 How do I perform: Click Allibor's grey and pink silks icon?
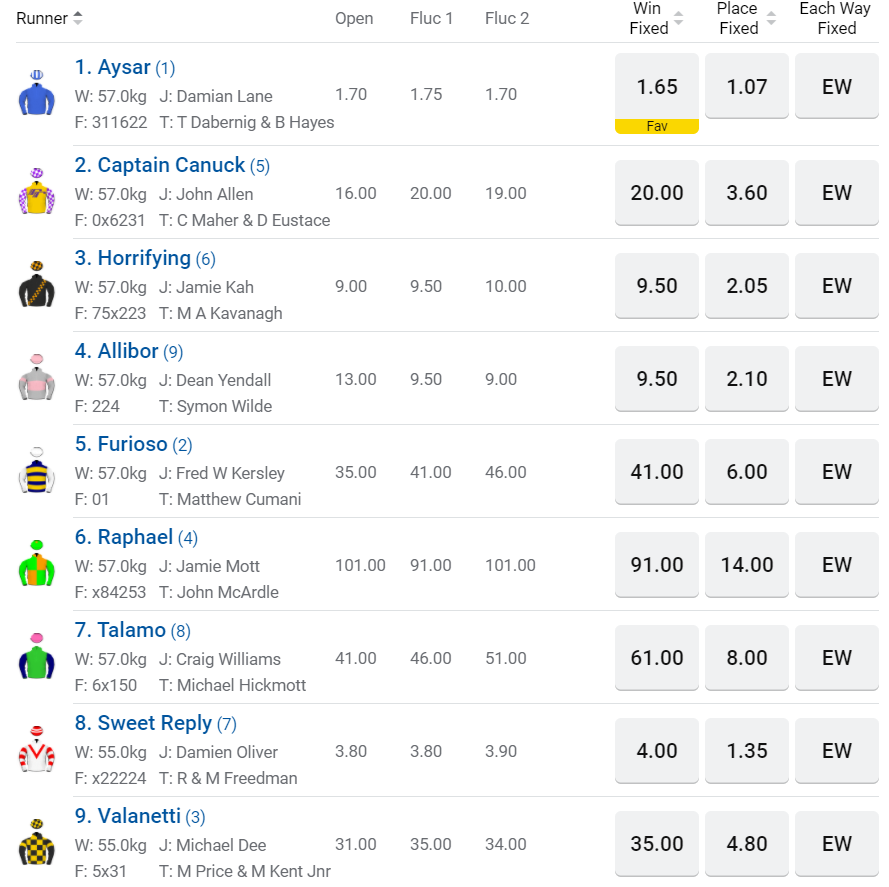[37, 378]
